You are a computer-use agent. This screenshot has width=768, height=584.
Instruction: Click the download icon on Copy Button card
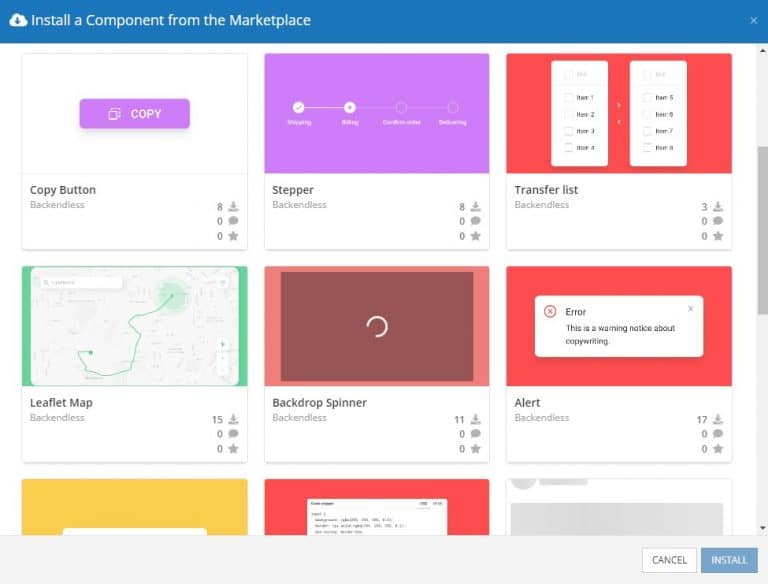(x=233, y=207)
